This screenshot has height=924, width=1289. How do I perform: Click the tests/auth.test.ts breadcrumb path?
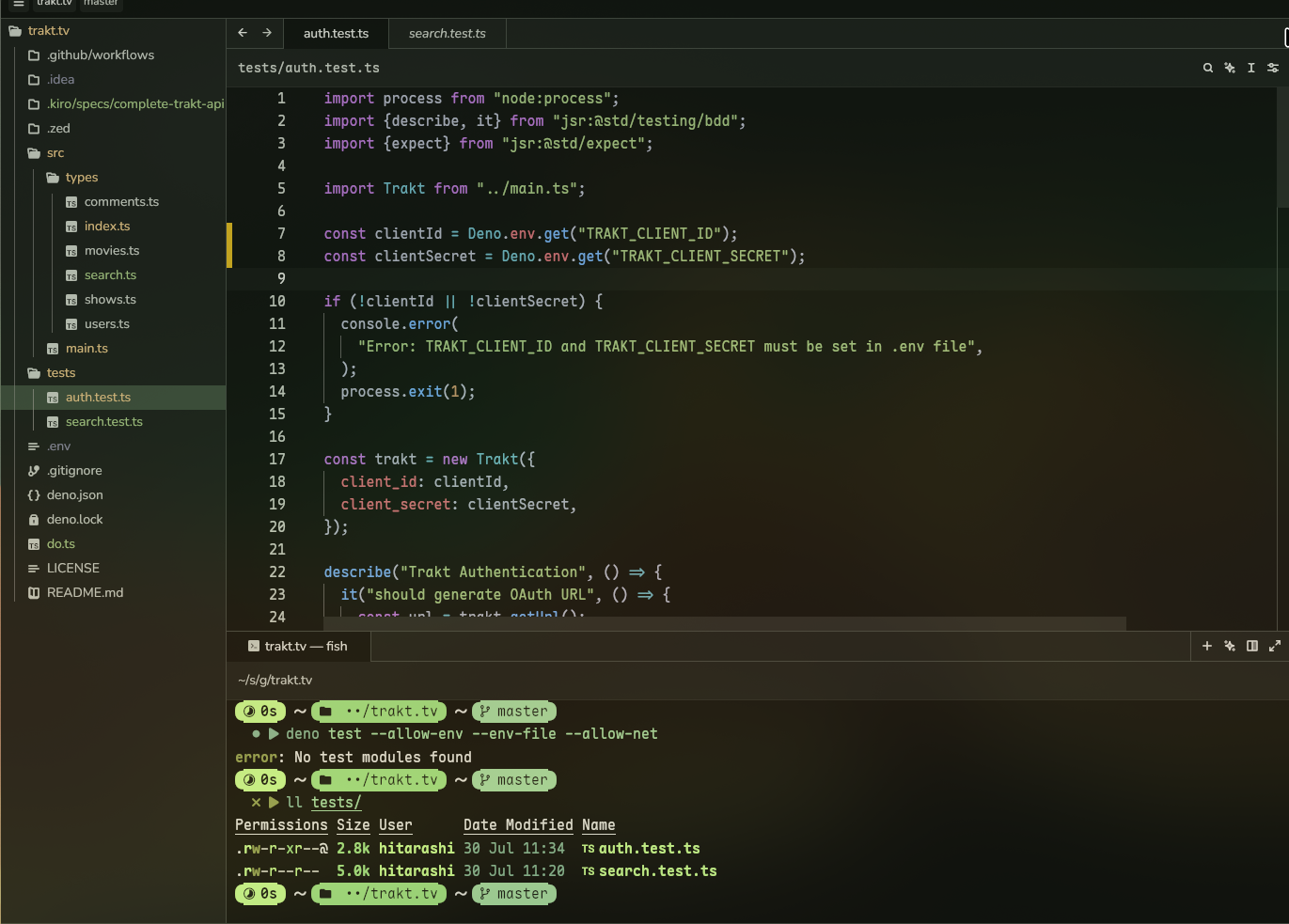tap(309, 68)
